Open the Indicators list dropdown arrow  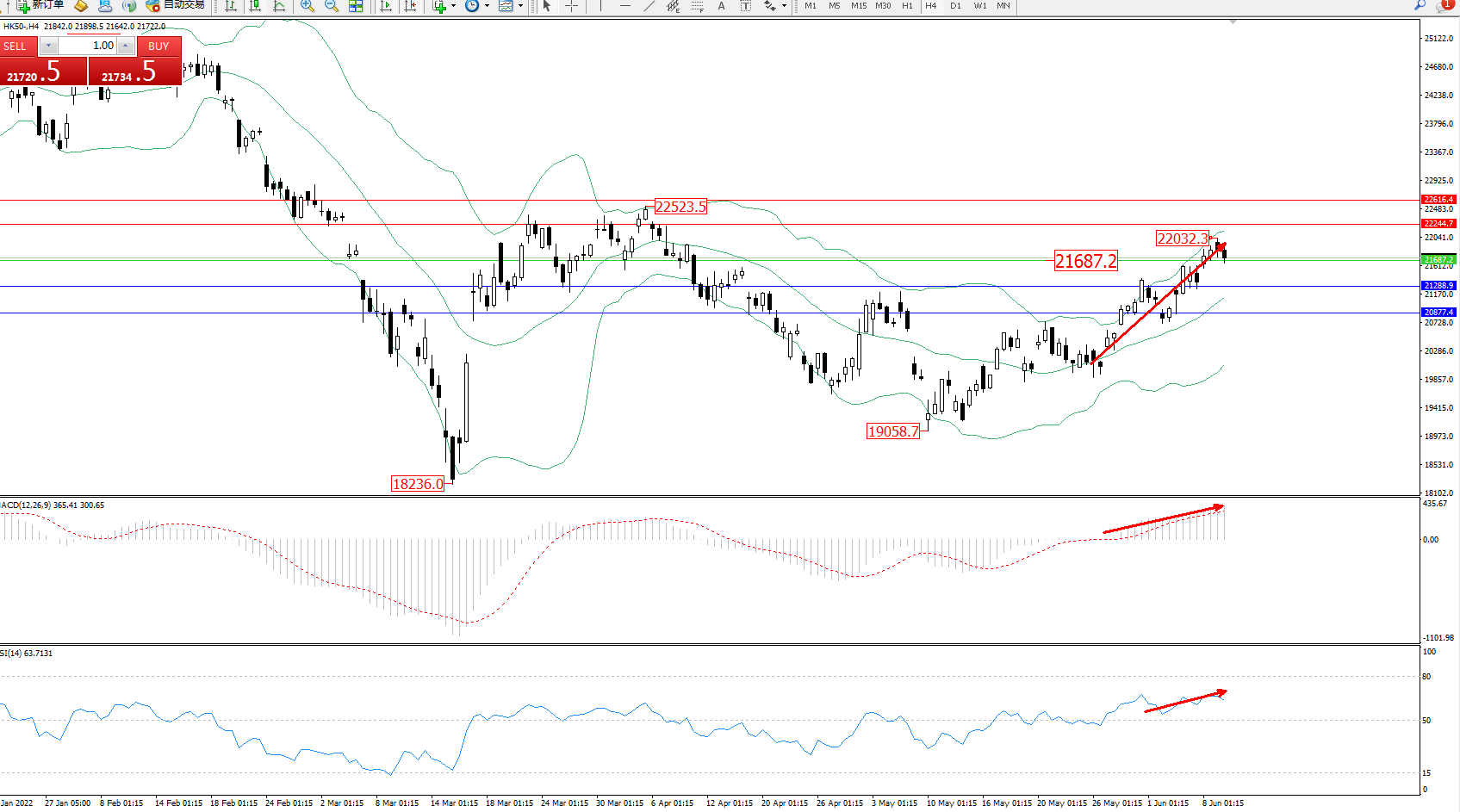pyautogui.click(x=453, y=6)
